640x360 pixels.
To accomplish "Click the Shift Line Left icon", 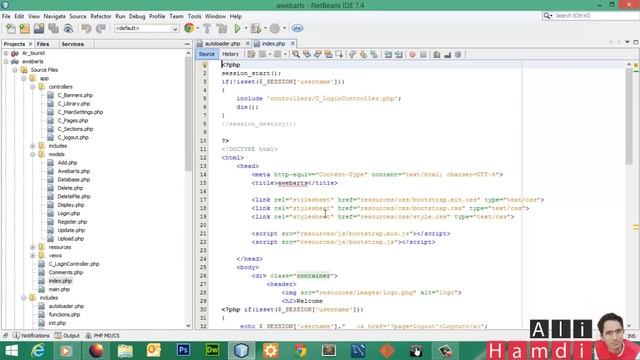I will click(x=388, y=54).
